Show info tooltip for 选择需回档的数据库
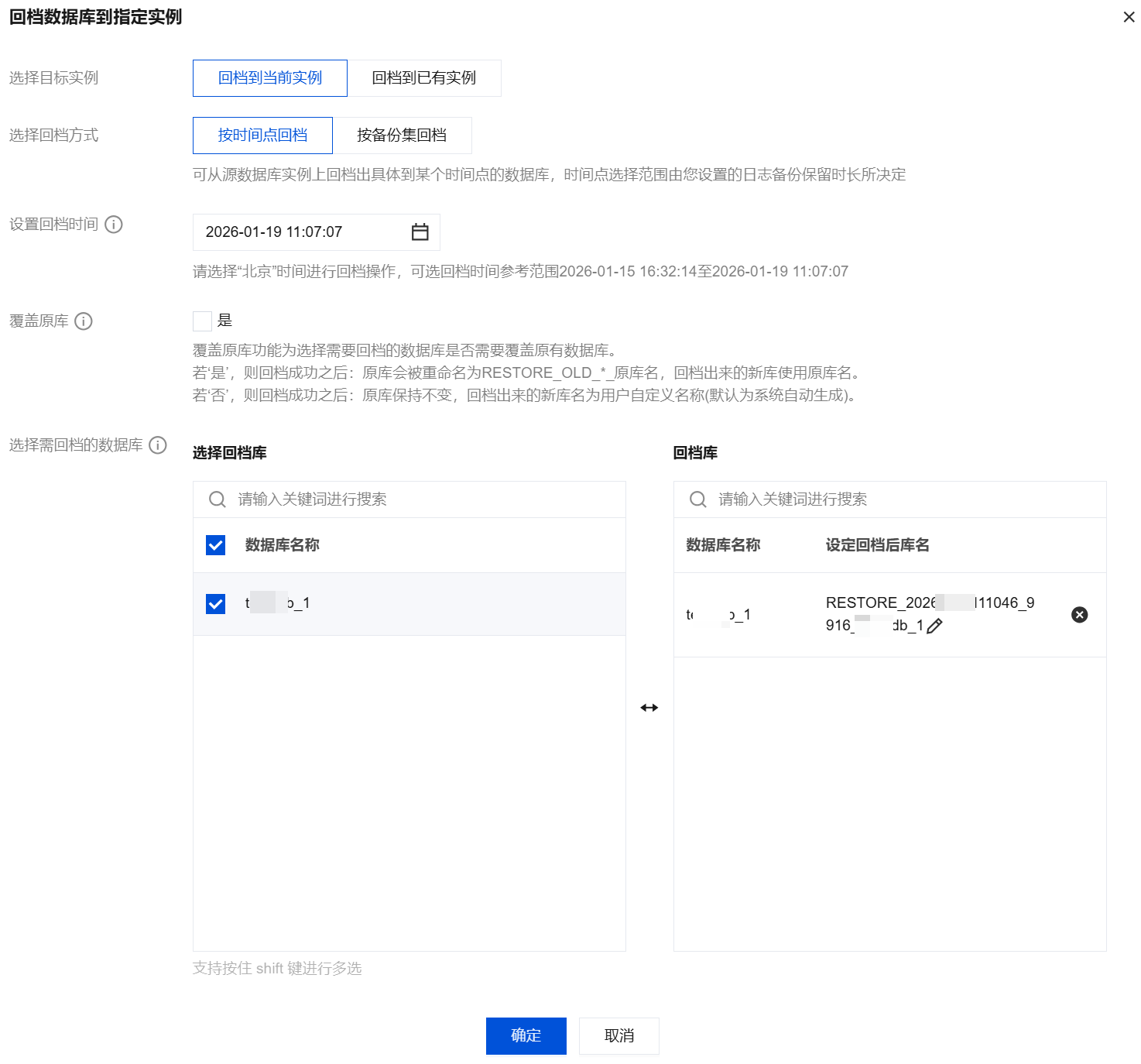This screenshot has width=1141, height=1064. pyautogui.click(x=158, y=445)
